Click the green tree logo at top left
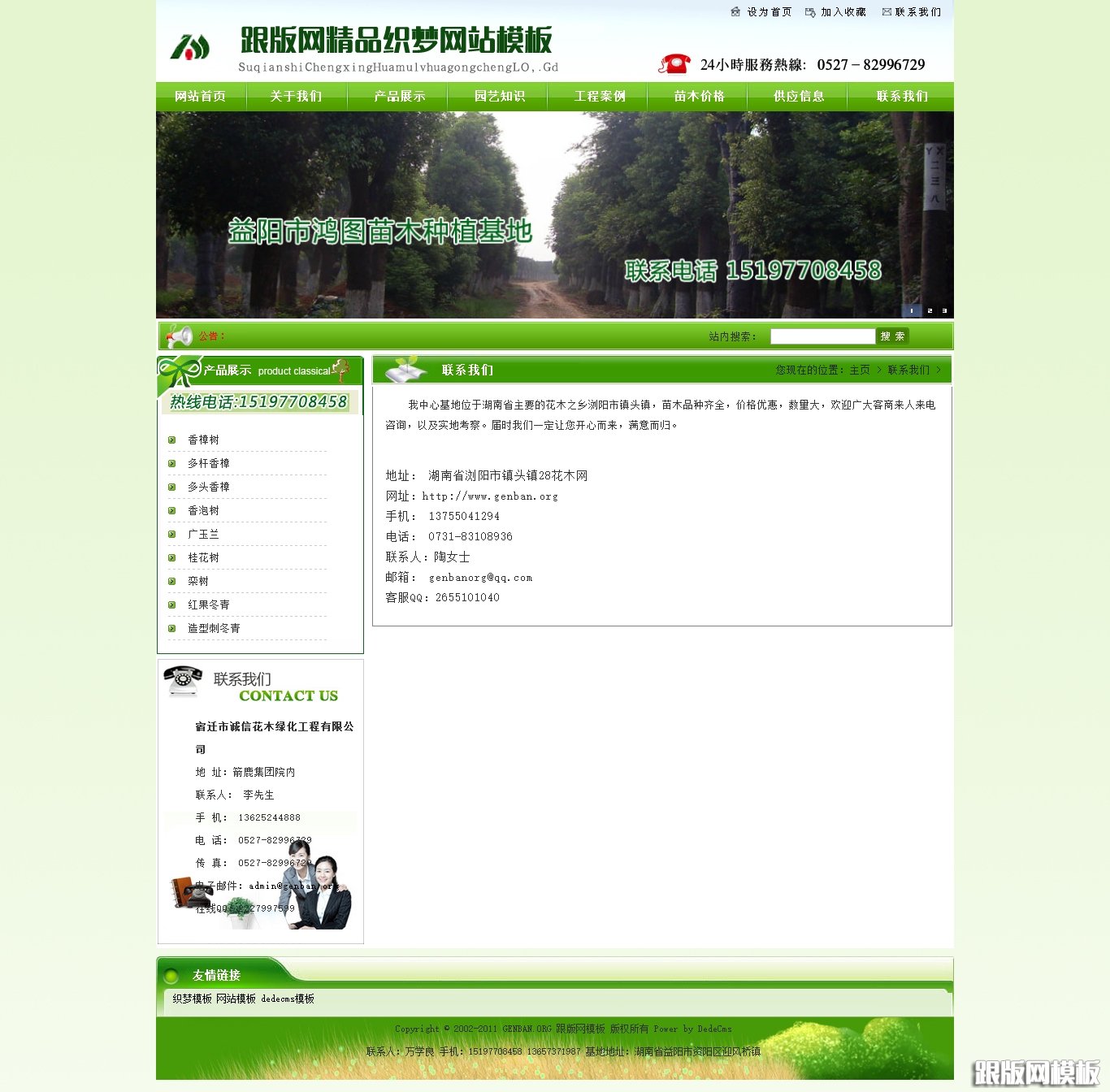Screen dimensions: 1110x1092 pos(189,47)
